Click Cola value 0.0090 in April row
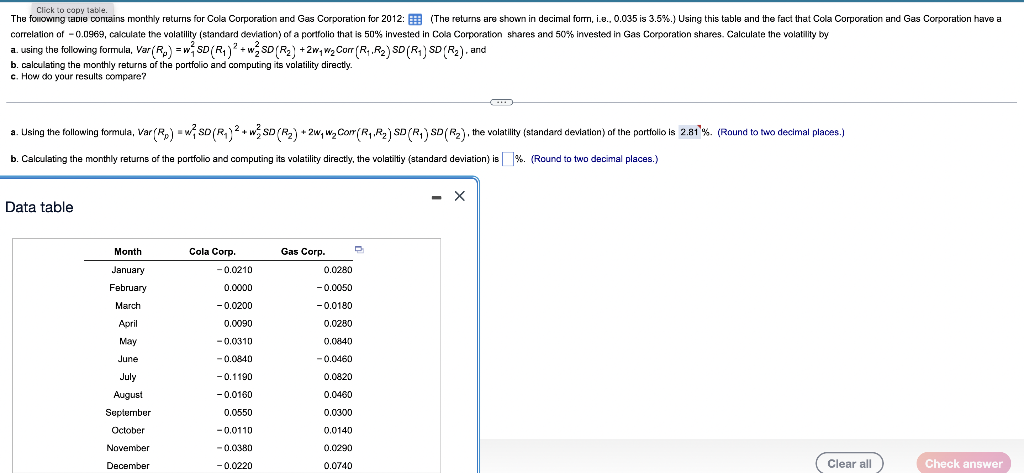This screenshot has height=473, width=1024. point(238,323)
